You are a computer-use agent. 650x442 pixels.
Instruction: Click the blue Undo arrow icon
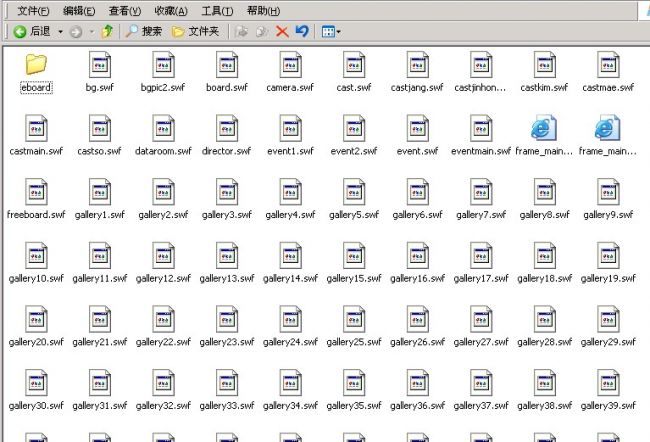301,31
